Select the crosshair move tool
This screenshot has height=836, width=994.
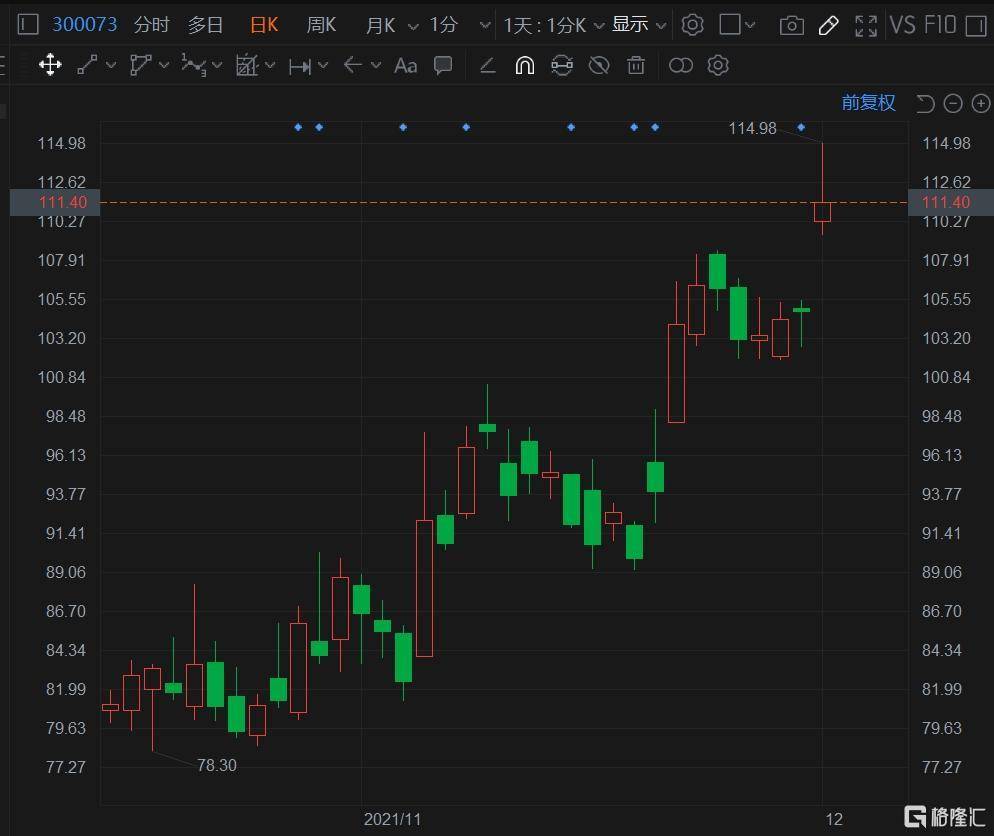click(50, 65)
